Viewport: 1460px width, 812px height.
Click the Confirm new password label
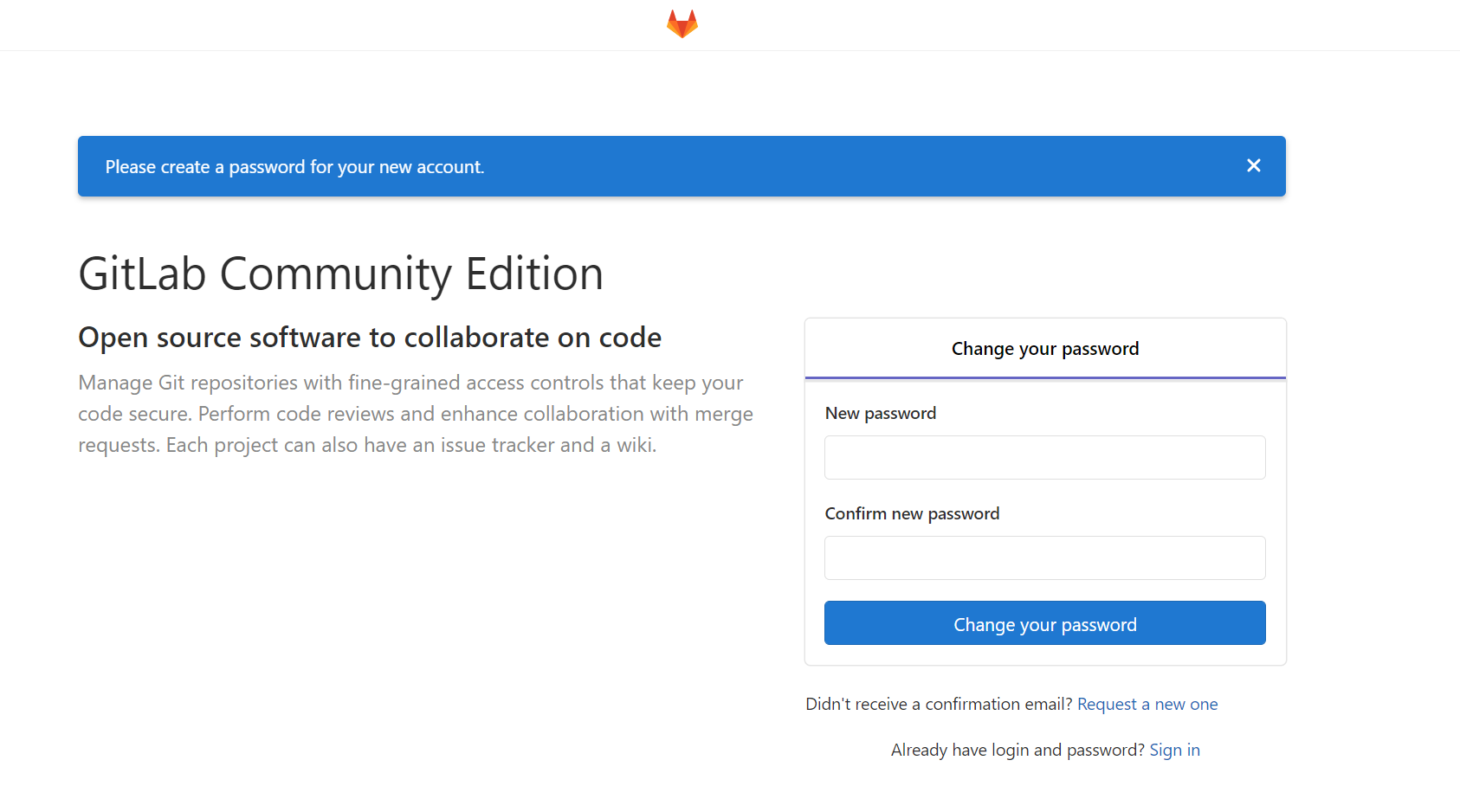pyautogui.click(x=911, y=513)
